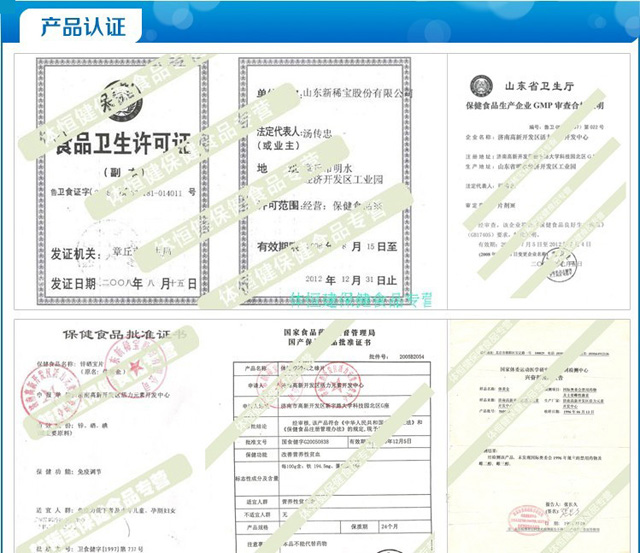Click the 法定代表人 汤传忠 text
This screenshot has width=640, height=553.
(294, 132)
